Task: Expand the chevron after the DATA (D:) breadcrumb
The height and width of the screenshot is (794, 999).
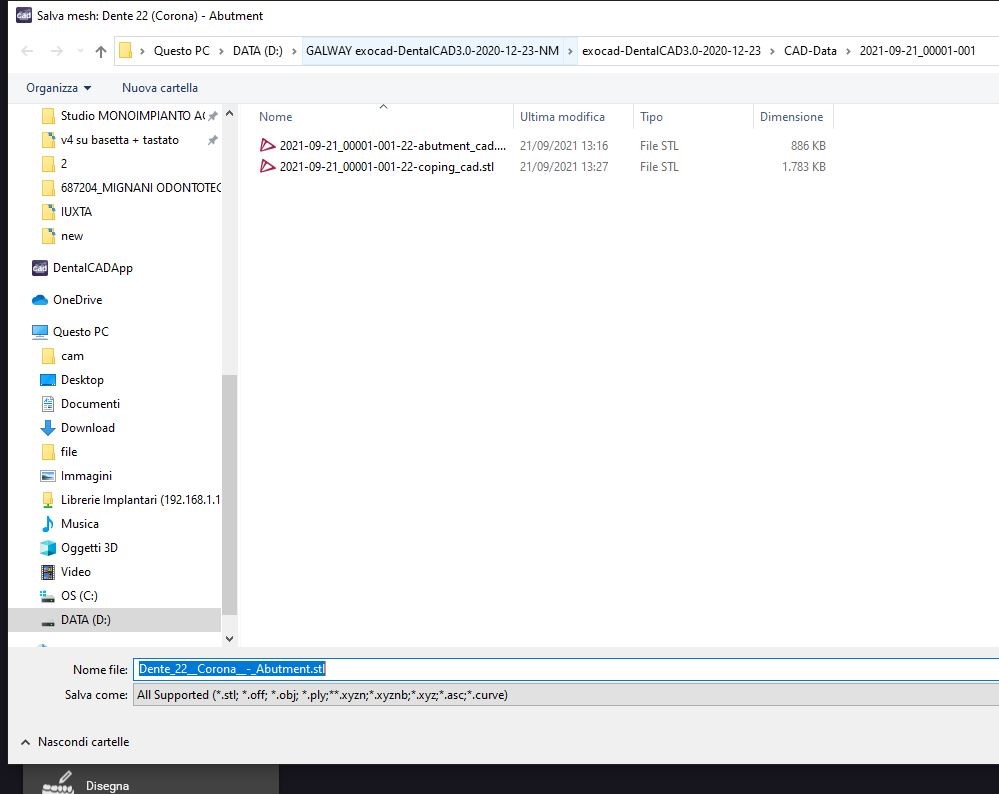Action: click(x=294, y=51)
